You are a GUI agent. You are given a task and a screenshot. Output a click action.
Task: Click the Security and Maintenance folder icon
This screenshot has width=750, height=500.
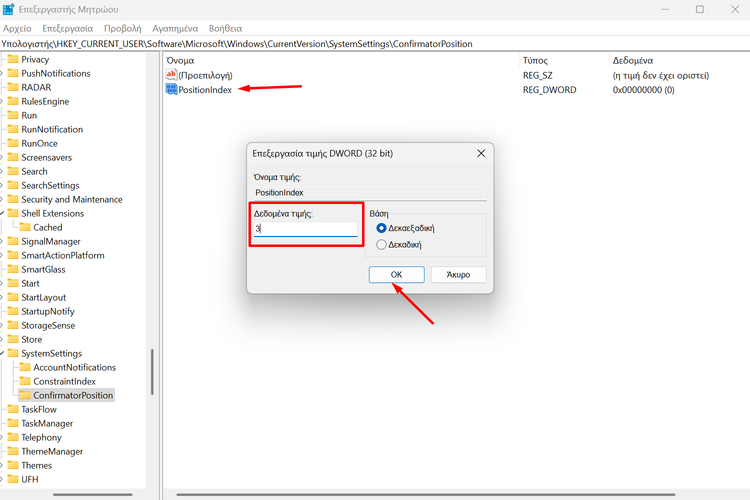click(x=13, y=199)
